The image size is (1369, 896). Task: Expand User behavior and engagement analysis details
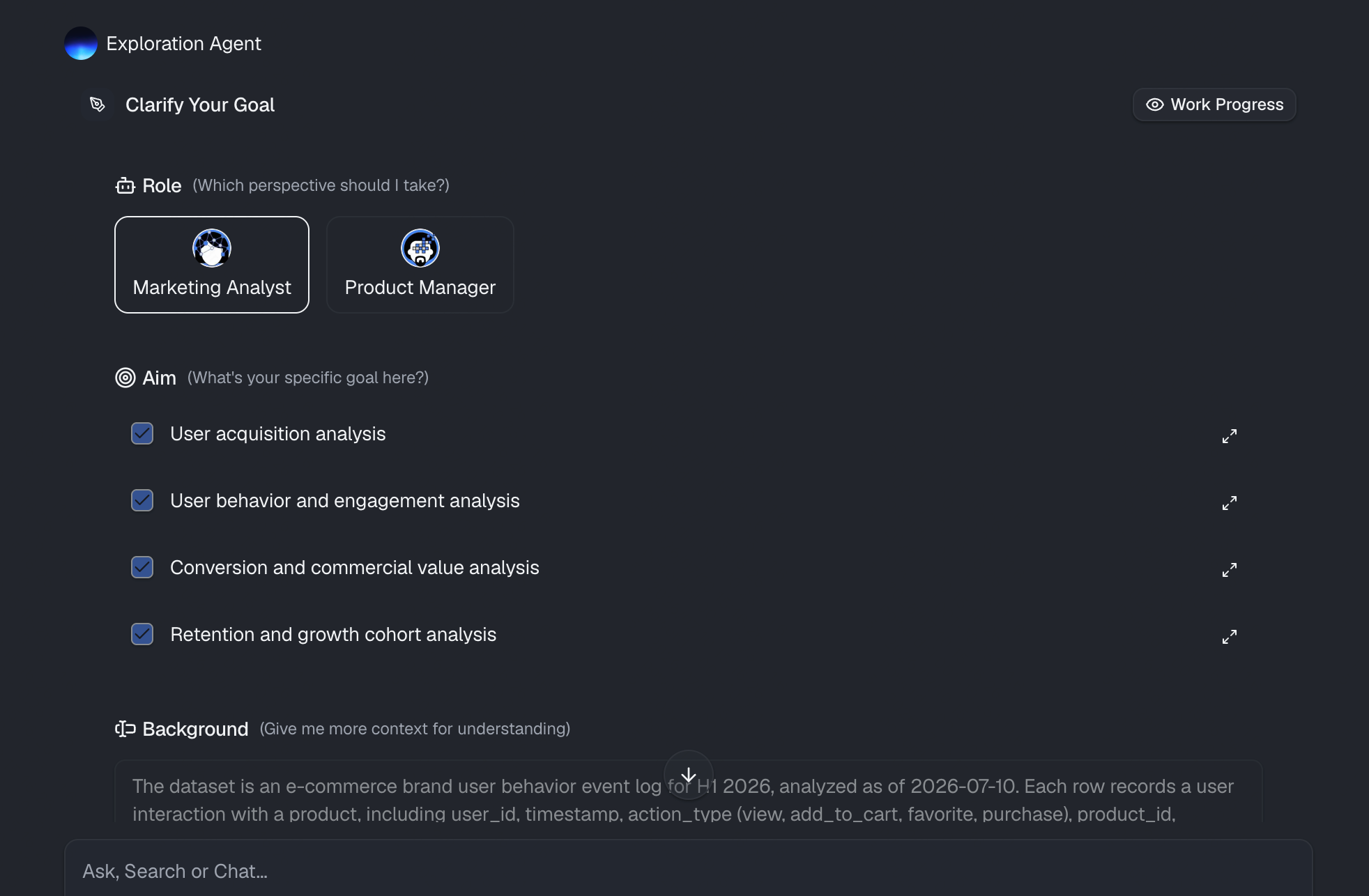tap(1230, 503)
